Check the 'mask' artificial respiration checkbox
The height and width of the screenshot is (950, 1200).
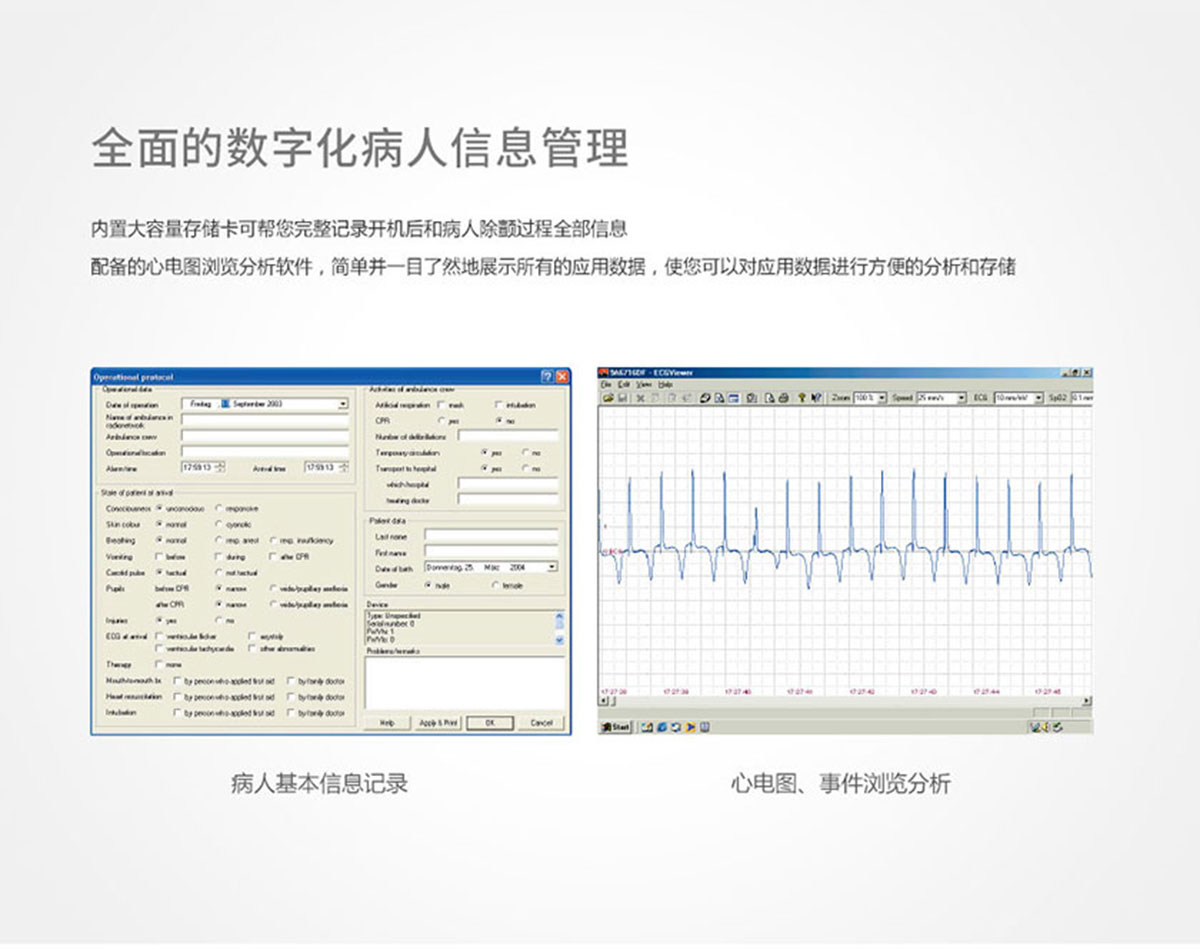coord(441,405)
